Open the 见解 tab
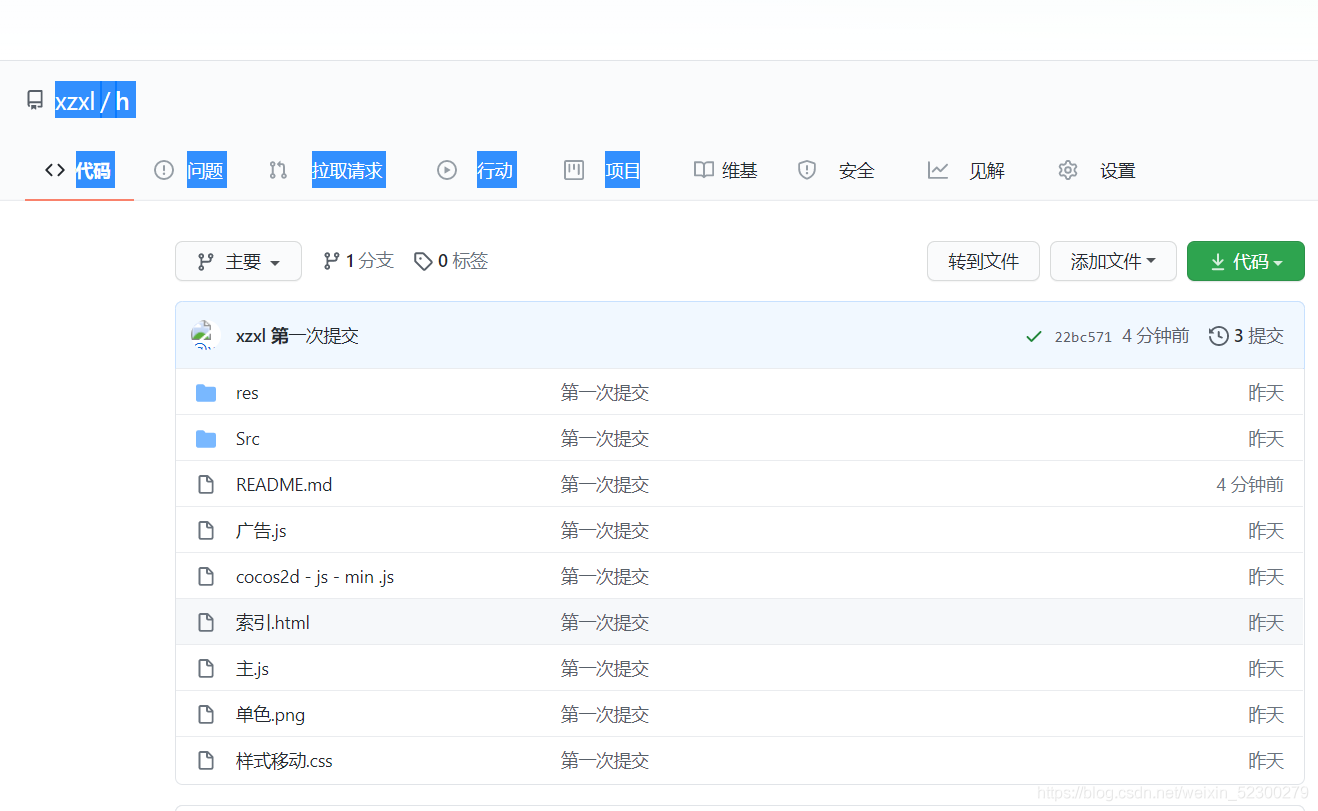 coord(966,170)
